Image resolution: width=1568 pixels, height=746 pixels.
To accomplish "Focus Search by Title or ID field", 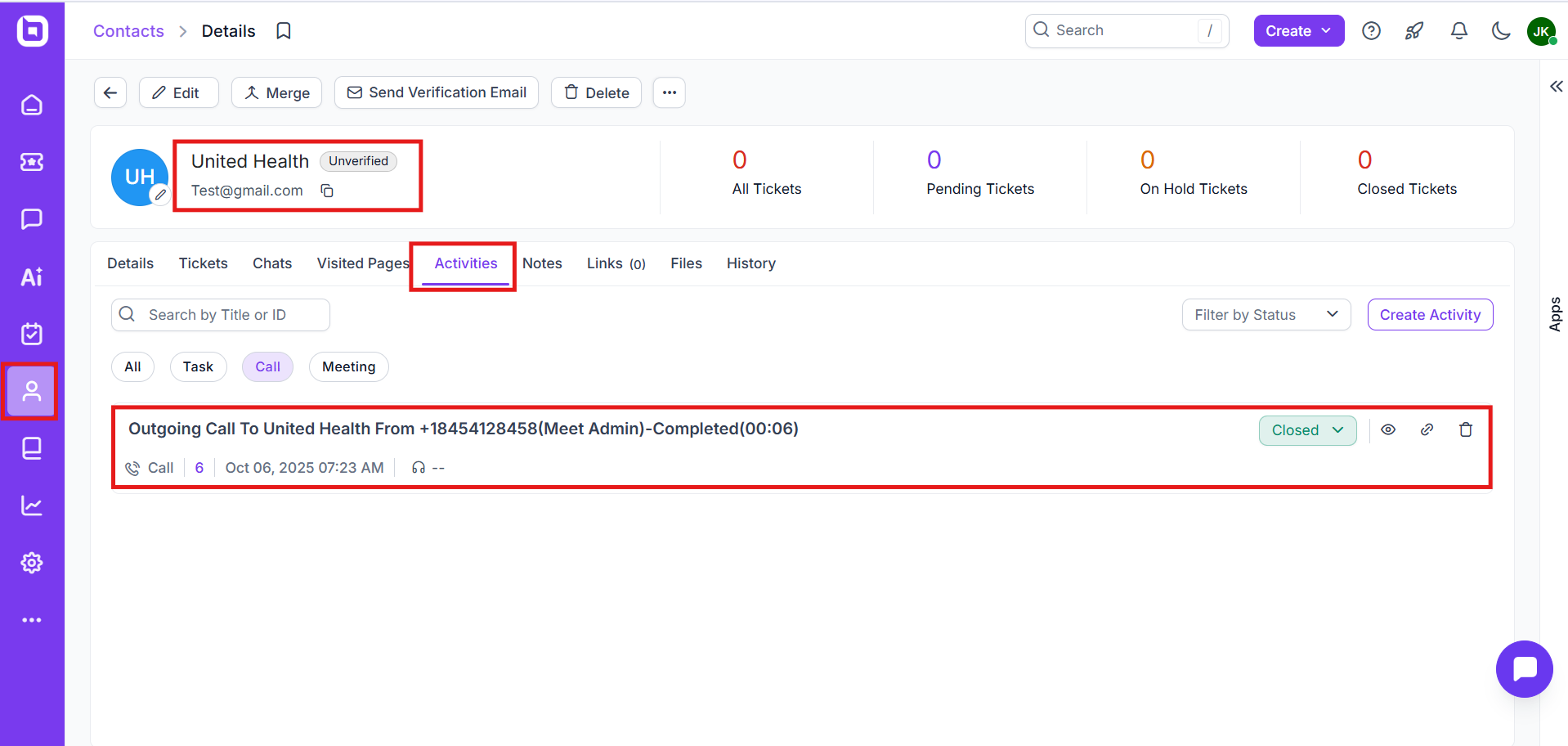I will pos(221,315).
